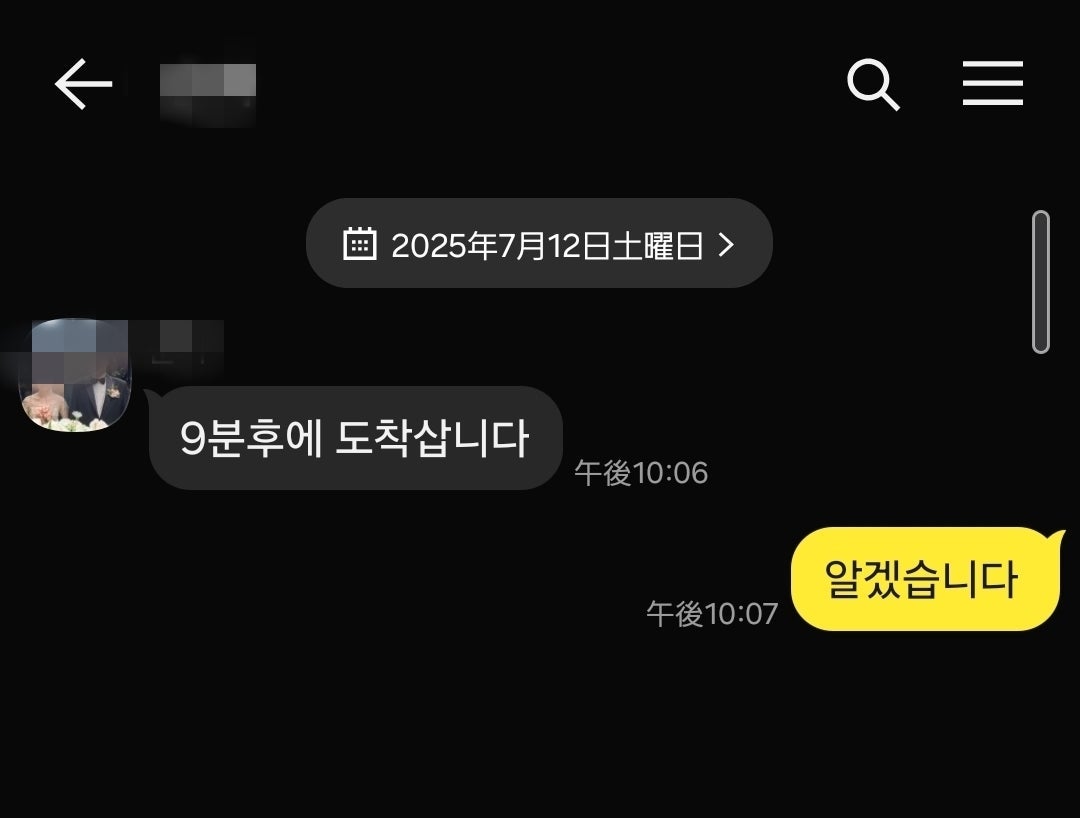Click the digit 9 in received message

point(193,439)
